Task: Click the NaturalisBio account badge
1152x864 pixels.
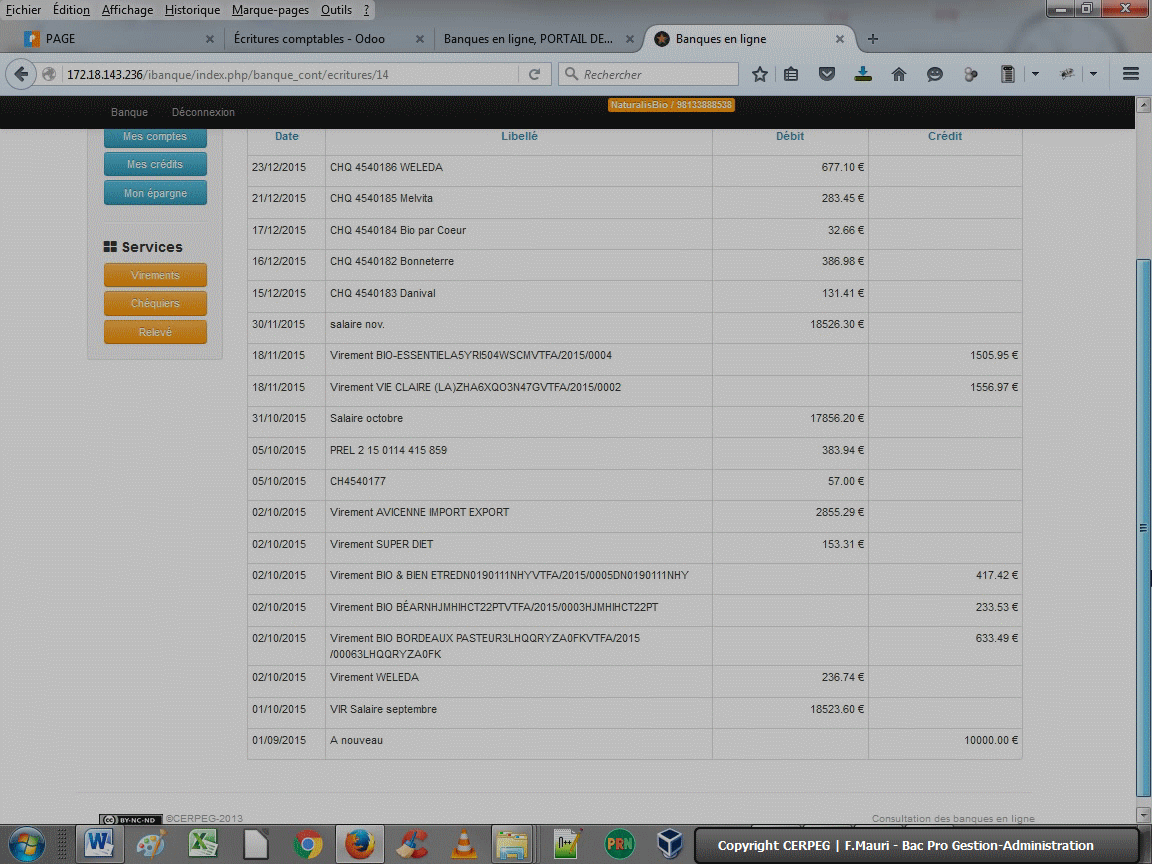Action: coord(671,105)
